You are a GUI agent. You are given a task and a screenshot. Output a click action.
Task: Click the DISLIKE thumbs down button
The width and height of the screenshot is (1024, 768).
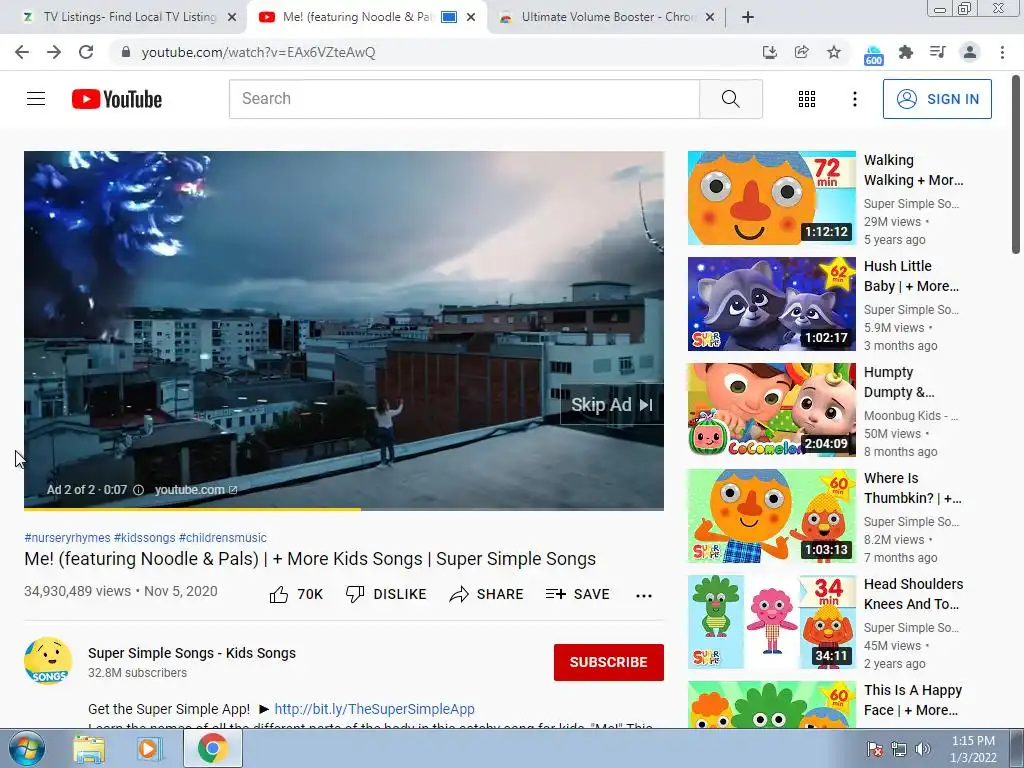386,594
